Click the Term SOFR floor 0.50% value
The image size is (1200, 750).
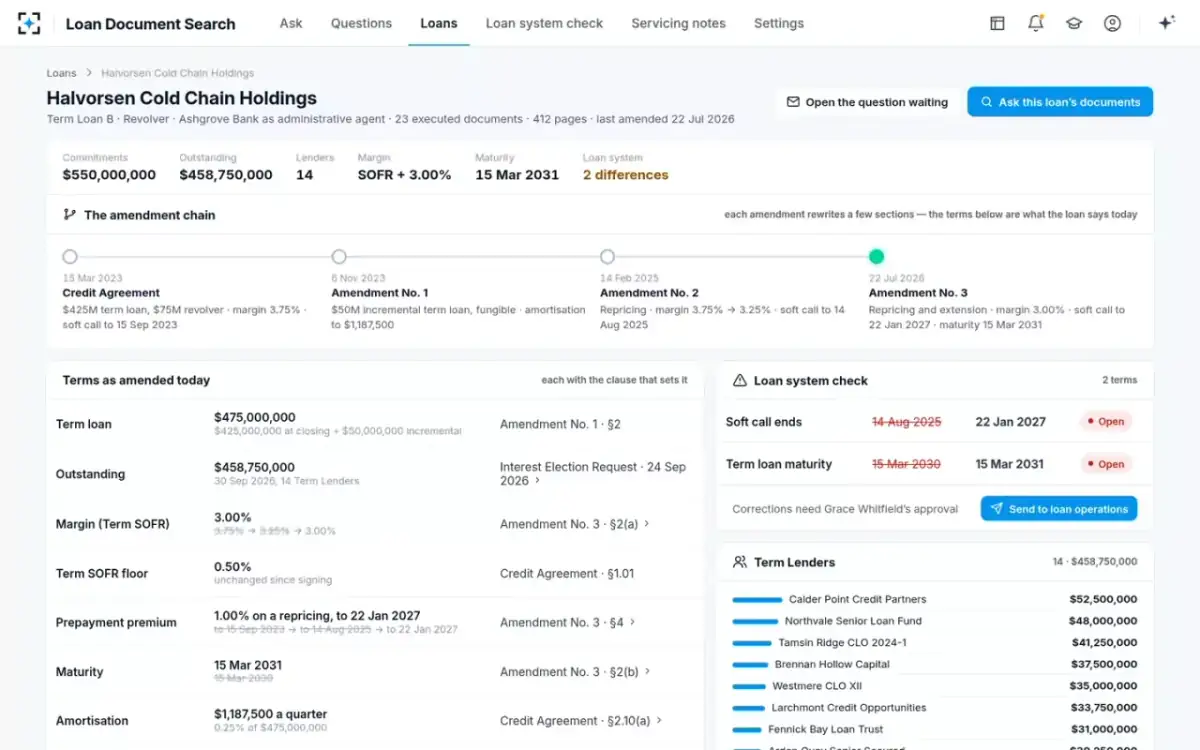tap(232, 567)
